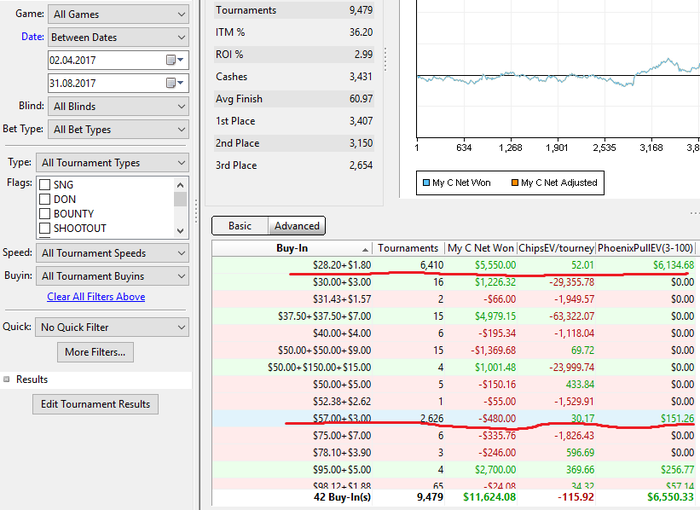This screenshot has width=700, height=510.
Task: Click the More Filters... button
Action: pos(95,352)
